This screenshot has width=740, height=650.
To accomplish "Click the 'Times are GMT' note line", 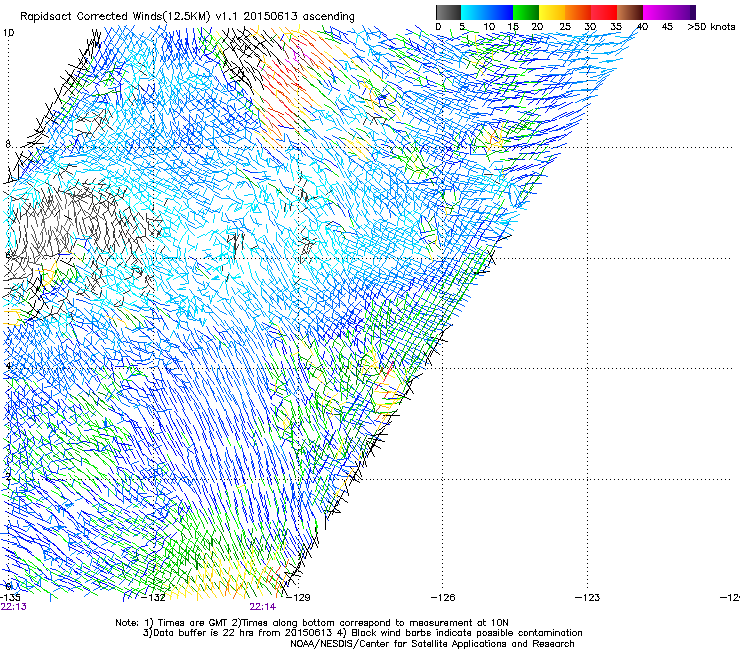I will pos(312,623).
